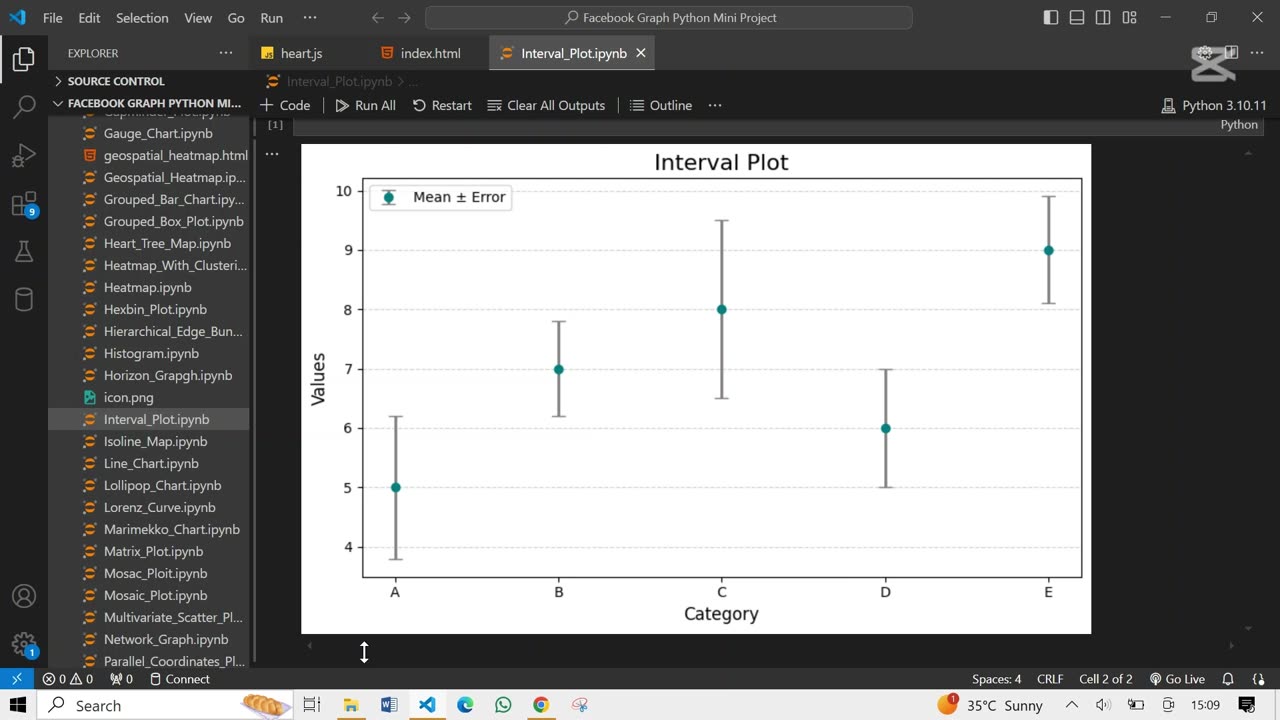Restart the notebook kernel
Image resolution: width=1280 pixels, height=720 pixels.
pyautogui.click(x=442, y=105)
